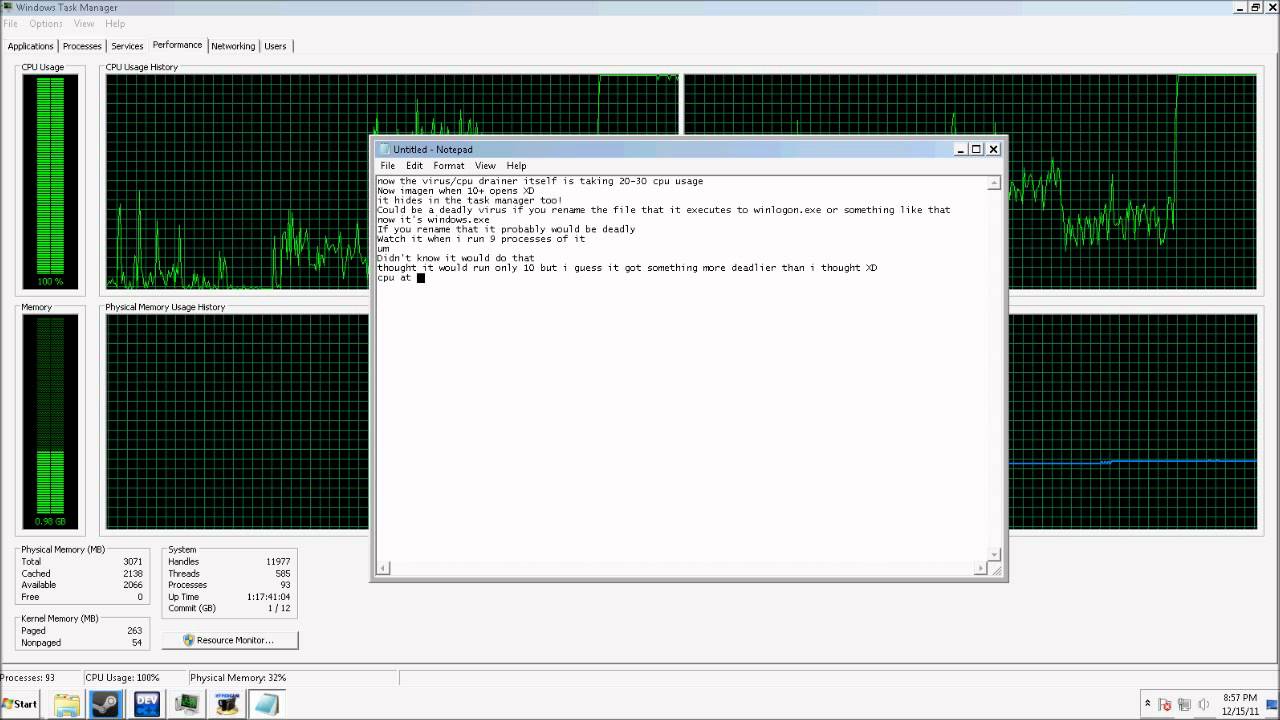Click Notepad horizontal scrollbar left arrow
Viewport: 1280px width, 720px height.
pyautogui.click(x=383, y=568)
